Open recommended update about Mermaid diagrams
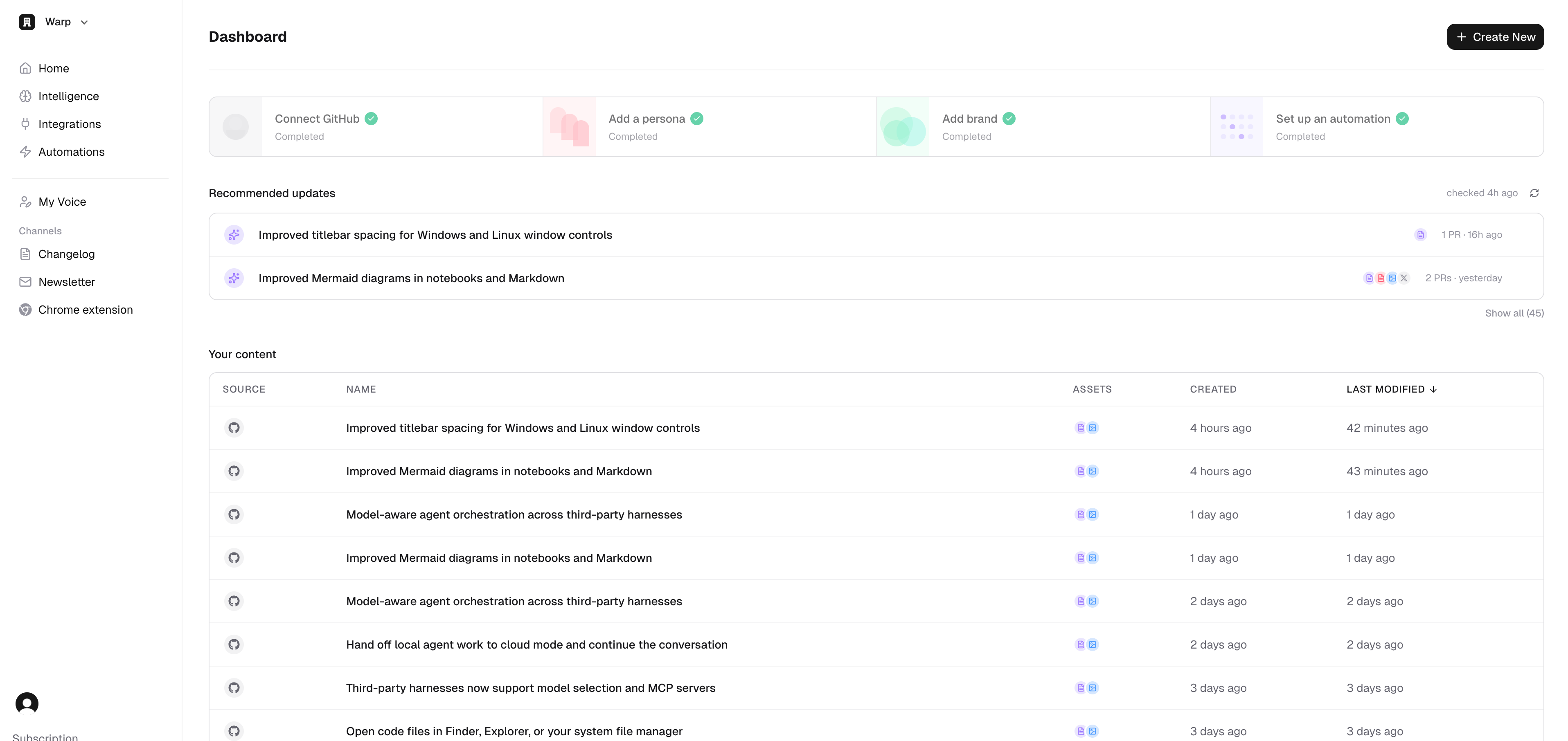 (876, 278)
